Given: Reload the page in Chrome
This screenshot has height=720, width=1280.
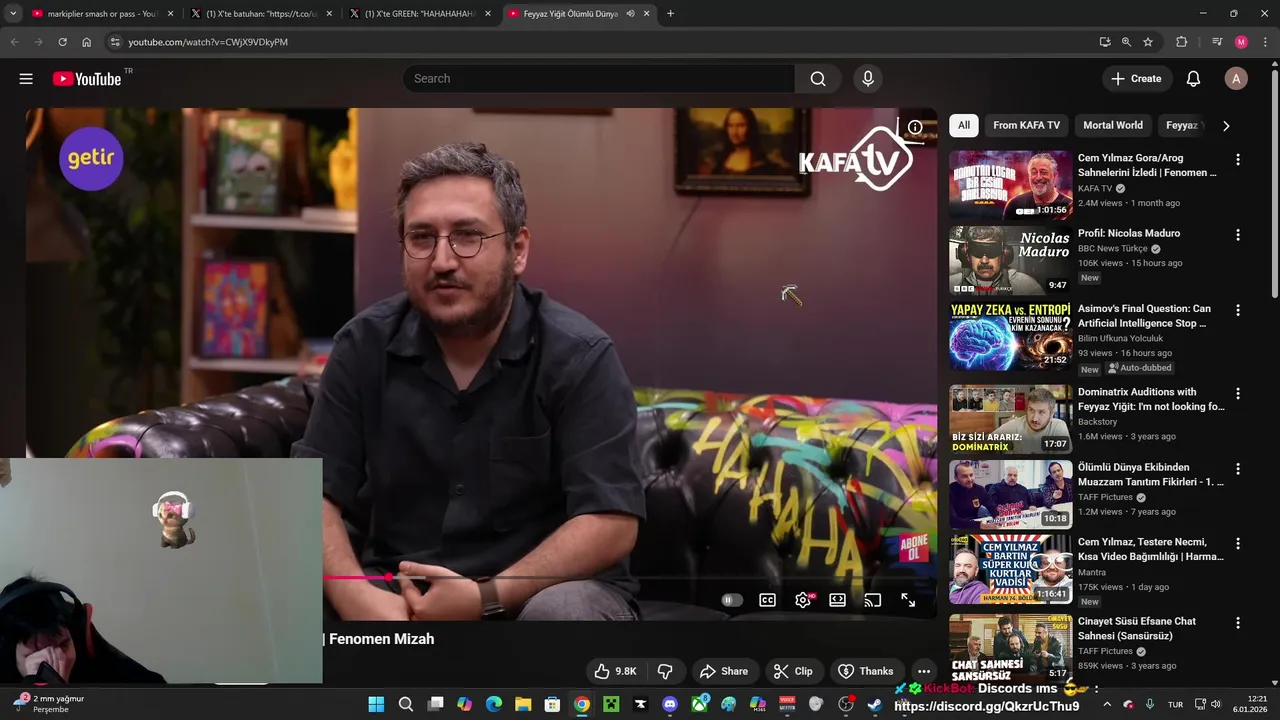Looking at the screenshot, I should [x=62, y=42].
